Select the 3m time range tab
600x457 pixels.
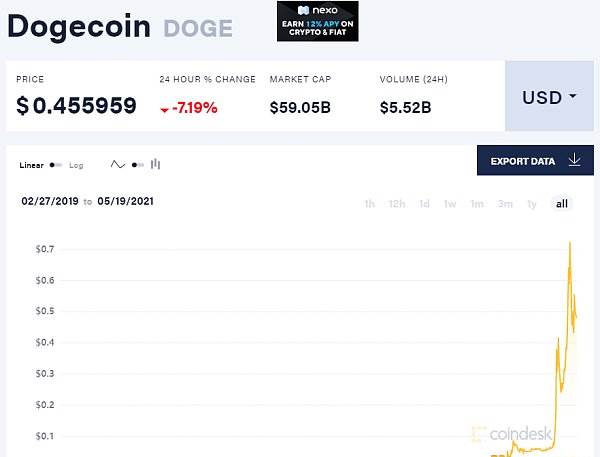tap(505, 204)
